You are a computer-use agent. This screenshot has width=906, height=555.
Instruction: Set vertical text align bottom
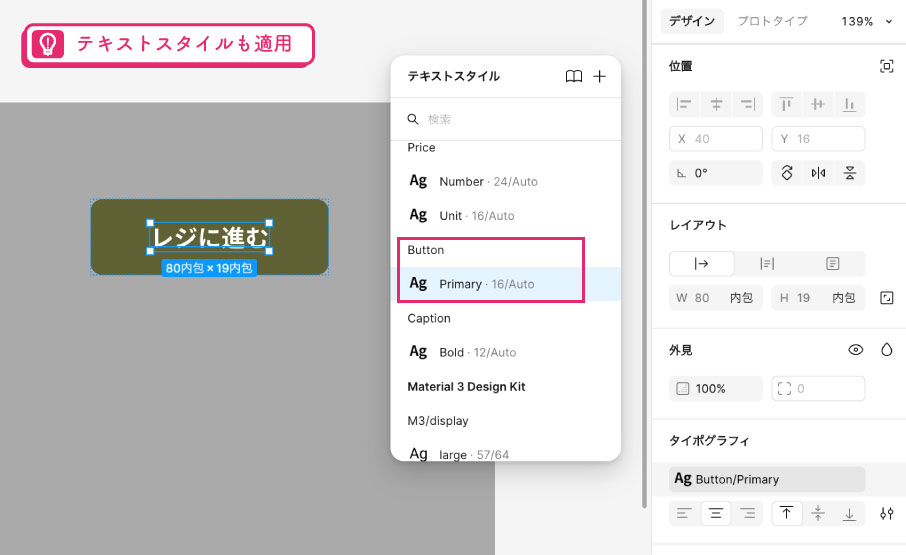click(x=849, y=513)
